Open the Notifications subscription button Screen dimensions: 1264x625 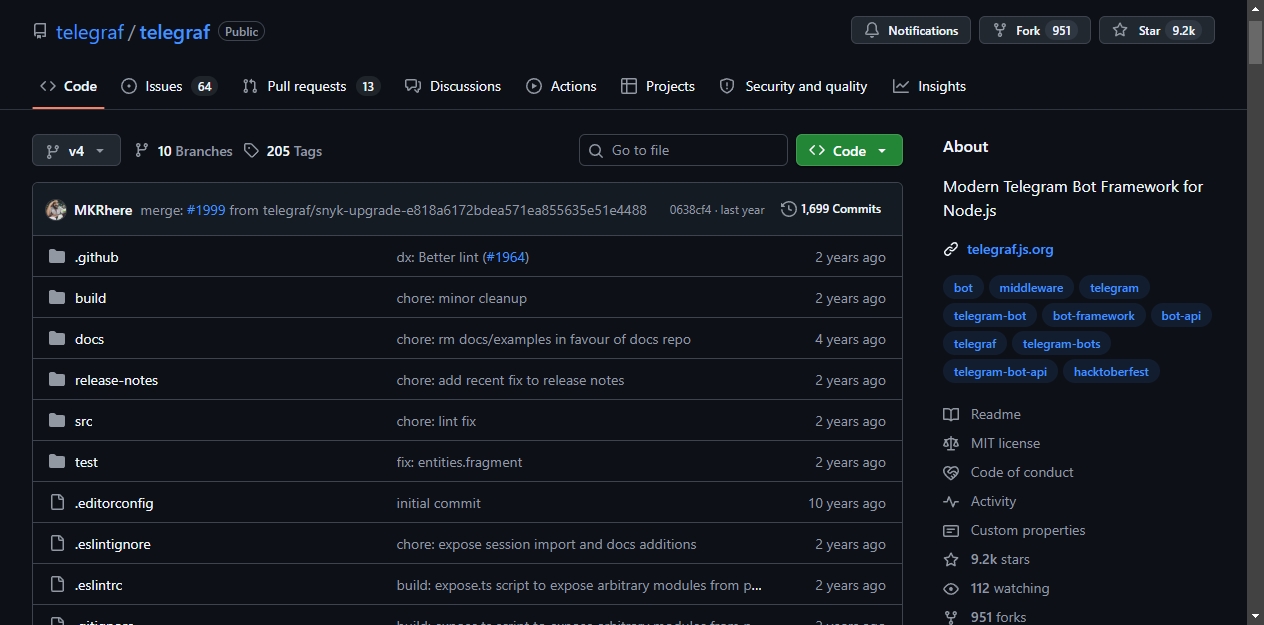tap(911, 30)
